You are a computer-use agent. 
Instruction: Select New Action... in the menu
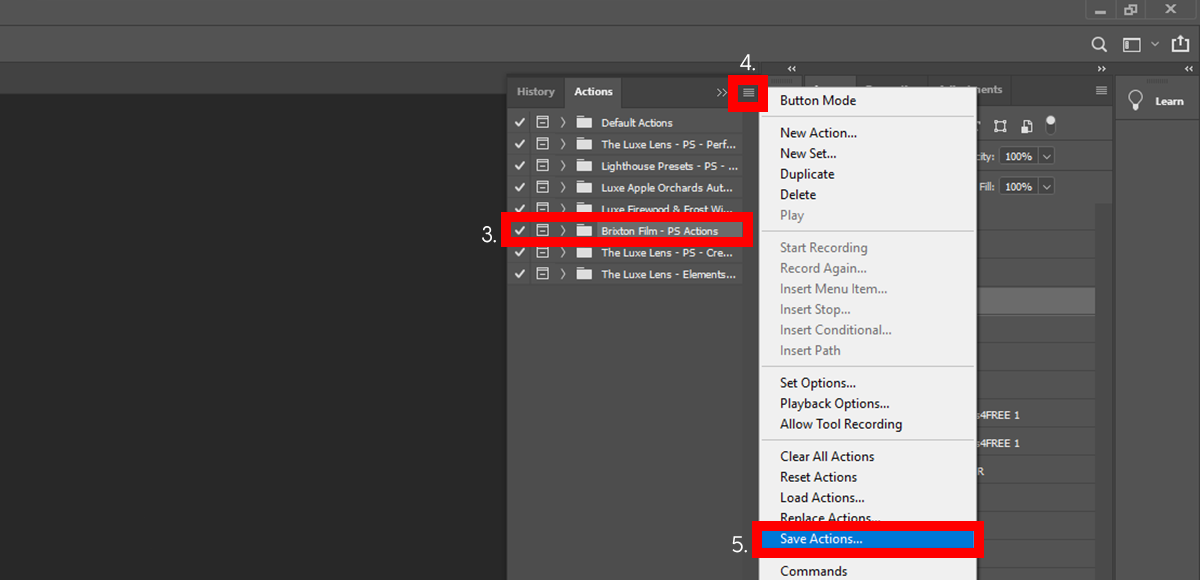point(818,133)
